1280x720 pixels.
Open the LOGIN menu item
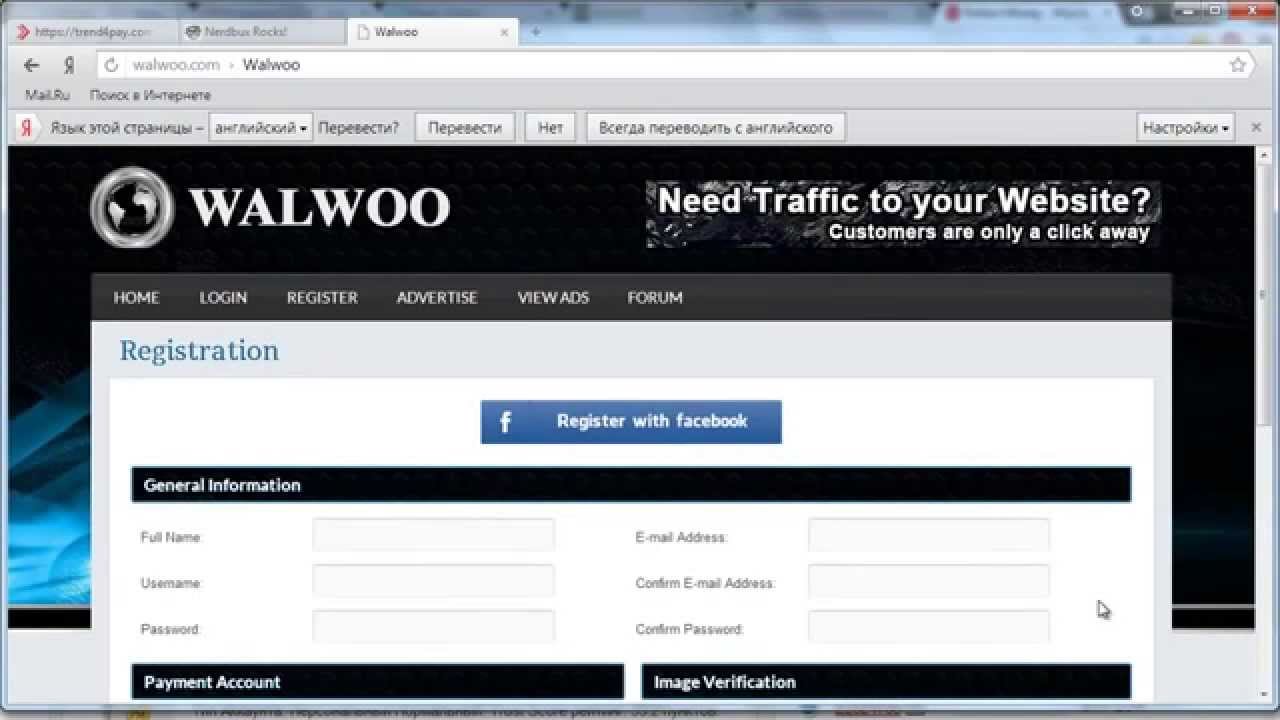223,298
